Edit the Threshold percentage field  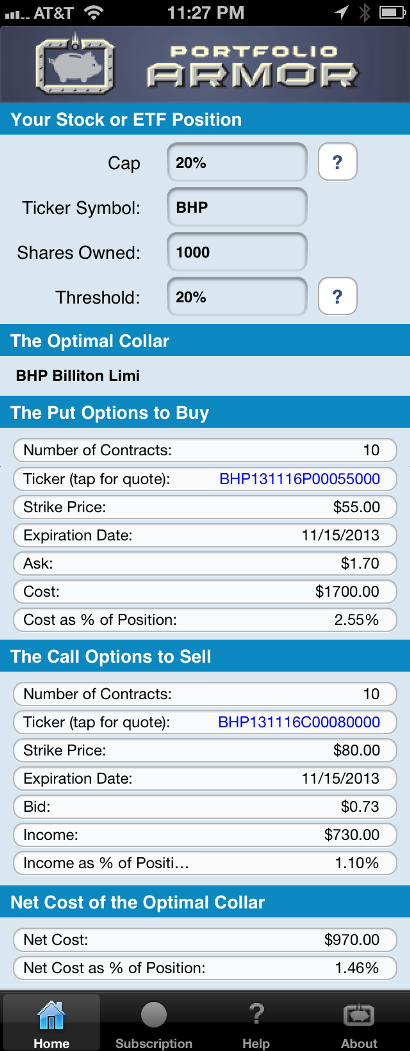coord(237,297)
